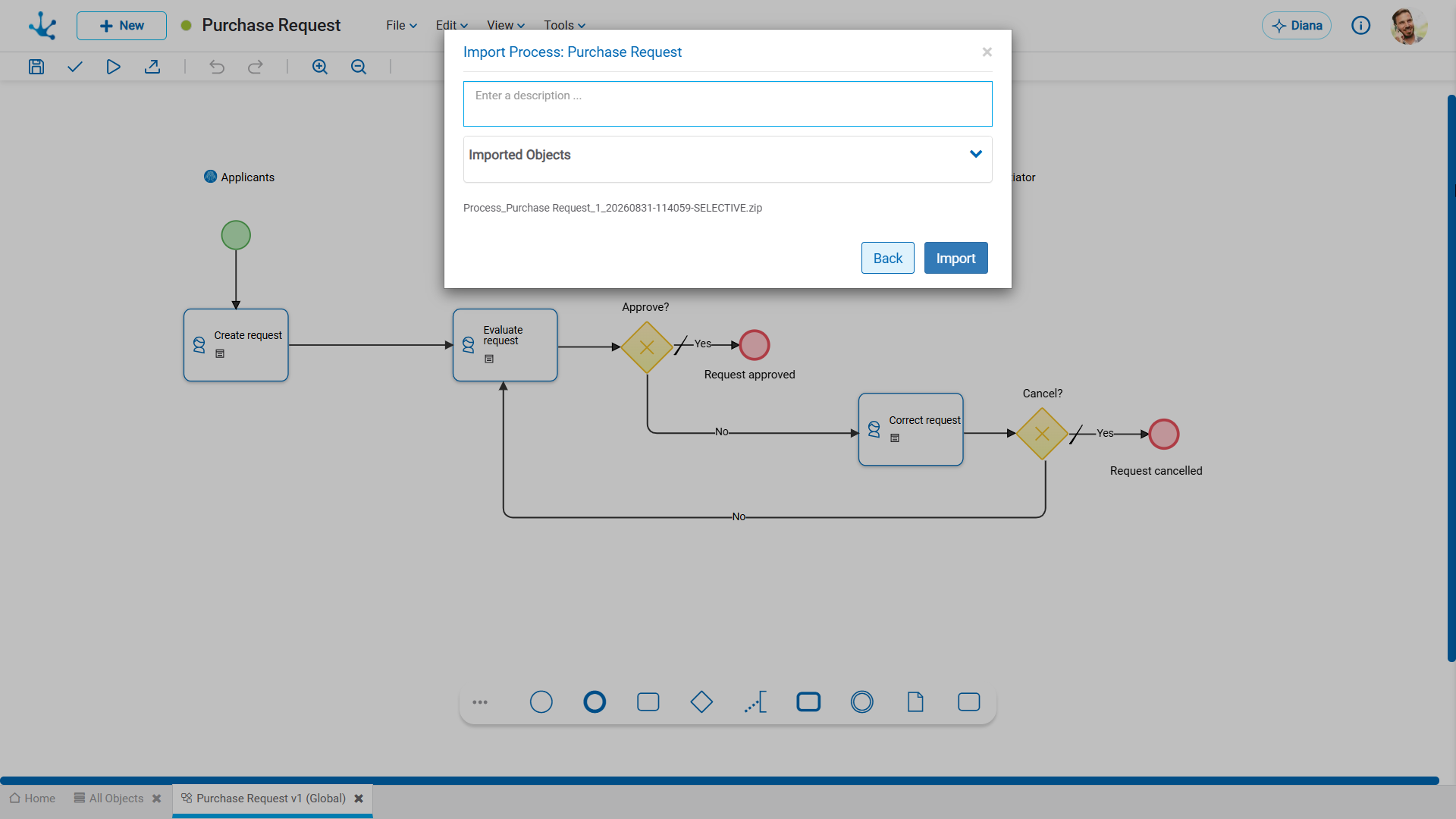The image size is (1456, 819).
Task: Click the description input field
Action: coord(728,104)
